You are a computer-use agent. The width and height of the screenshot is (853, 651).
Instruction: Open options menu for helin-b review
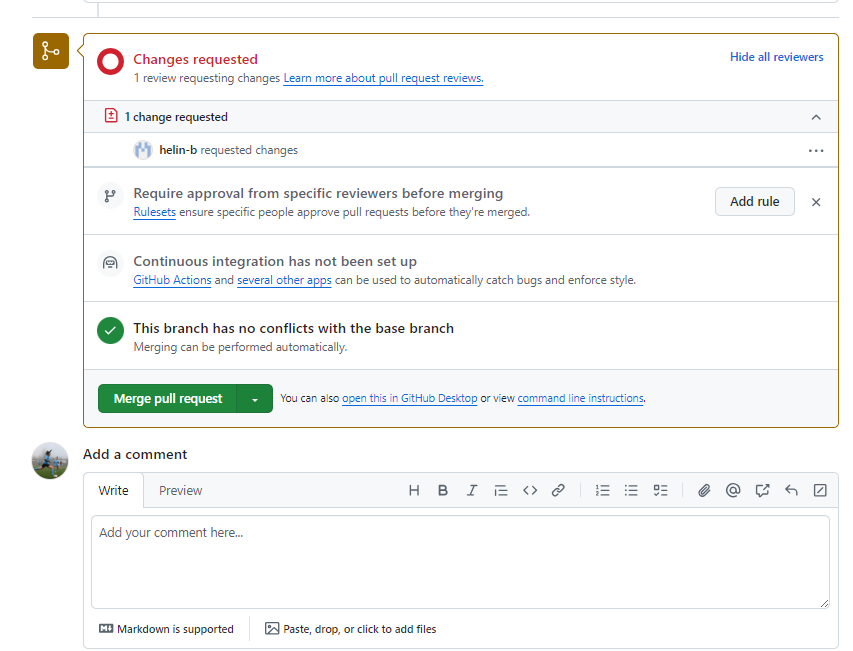[816, 151]
